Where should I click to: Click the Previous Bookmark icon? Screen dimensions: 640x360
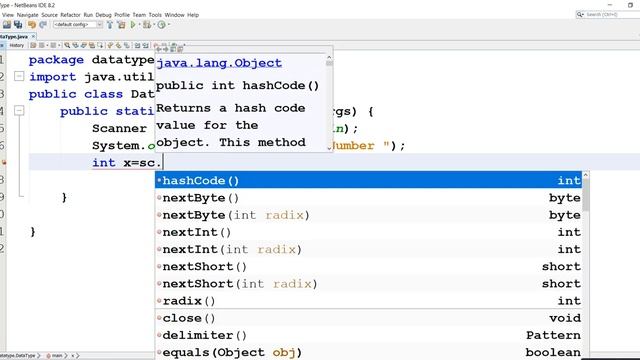pos(110,45)
